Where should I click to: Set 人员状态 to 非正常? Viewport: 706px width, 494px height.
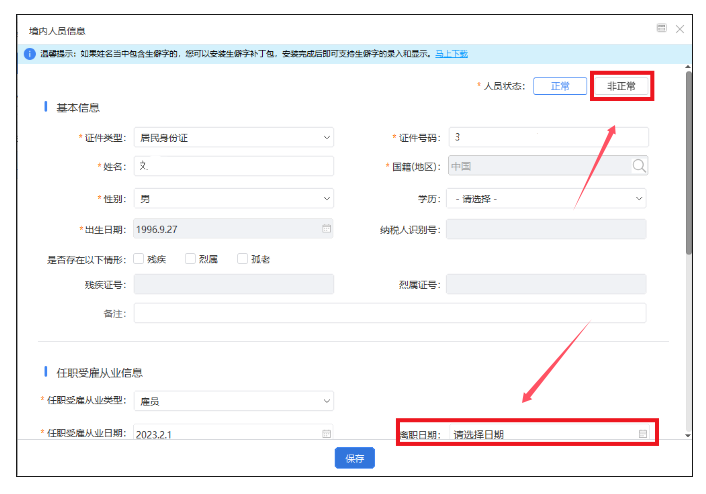click(621, 86)
